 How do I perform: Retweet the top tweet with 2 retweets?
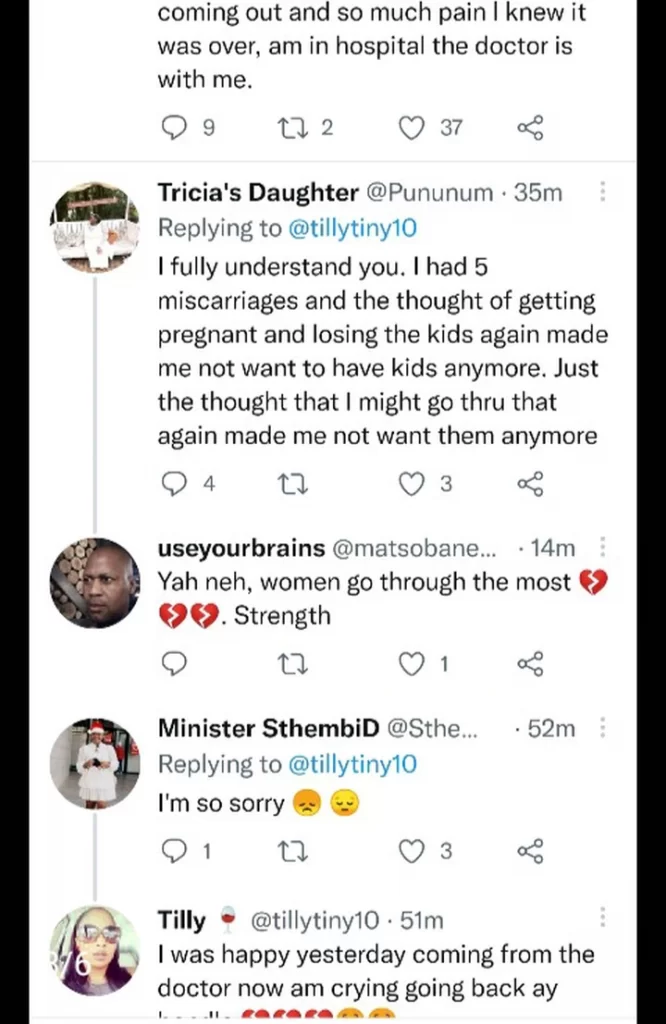tap(292, 127)
